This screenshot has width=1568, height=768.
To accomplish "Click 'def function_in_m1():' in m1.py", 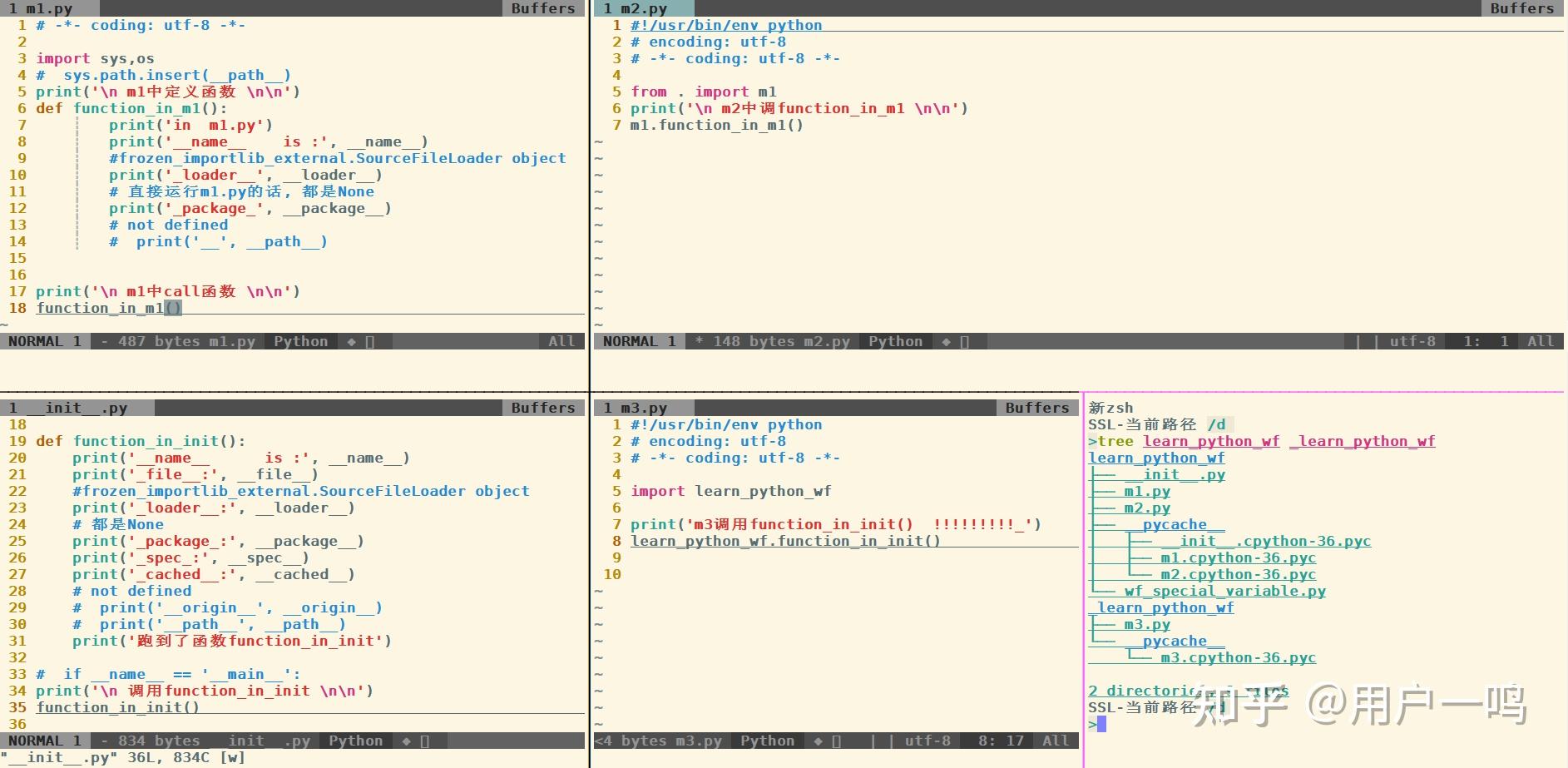I will pyautogui.click(x=131, y=108).
